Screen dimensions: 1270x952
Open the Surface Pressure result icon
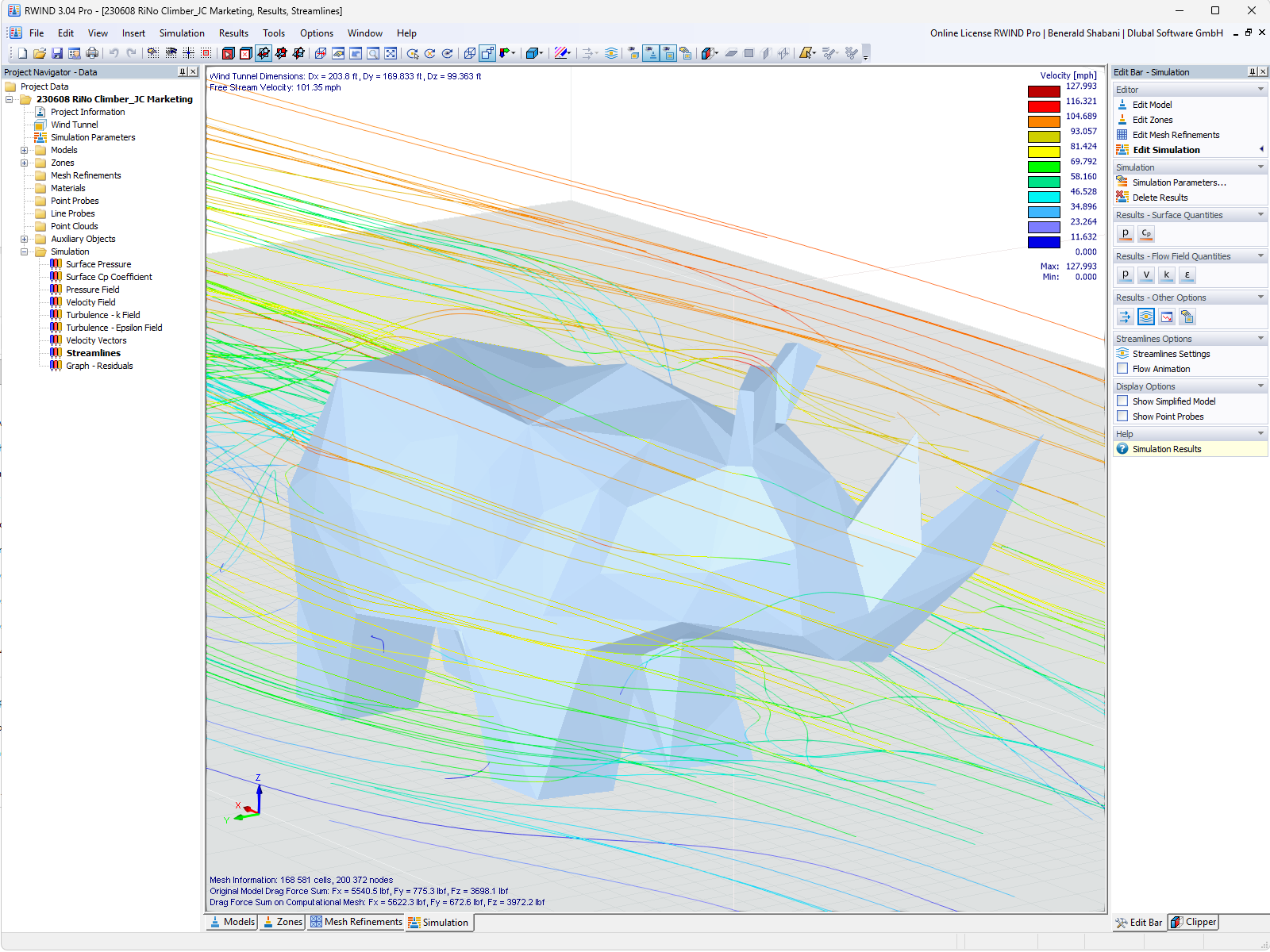[x=98, y=263]
